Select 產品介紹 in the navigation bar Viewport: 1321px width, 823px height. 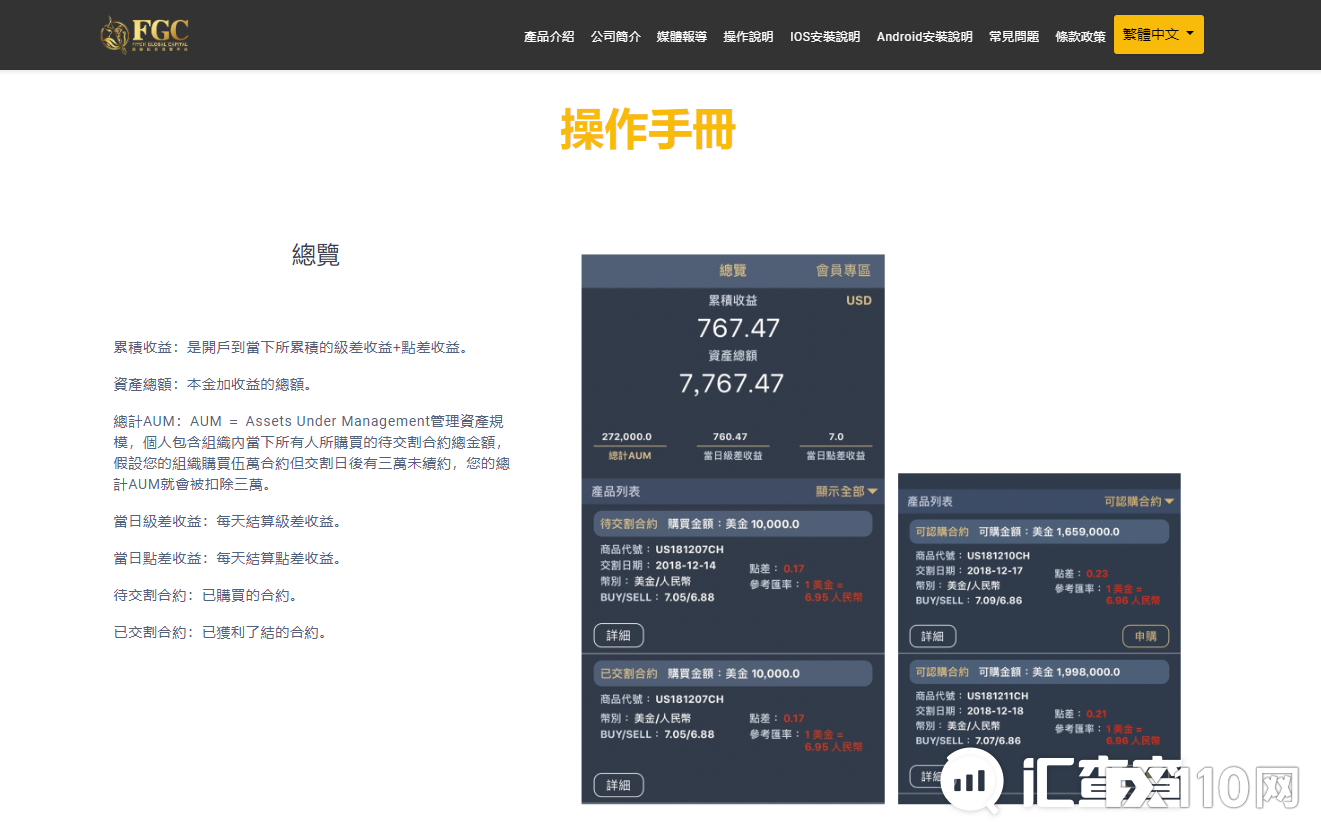tap(548, 35)
